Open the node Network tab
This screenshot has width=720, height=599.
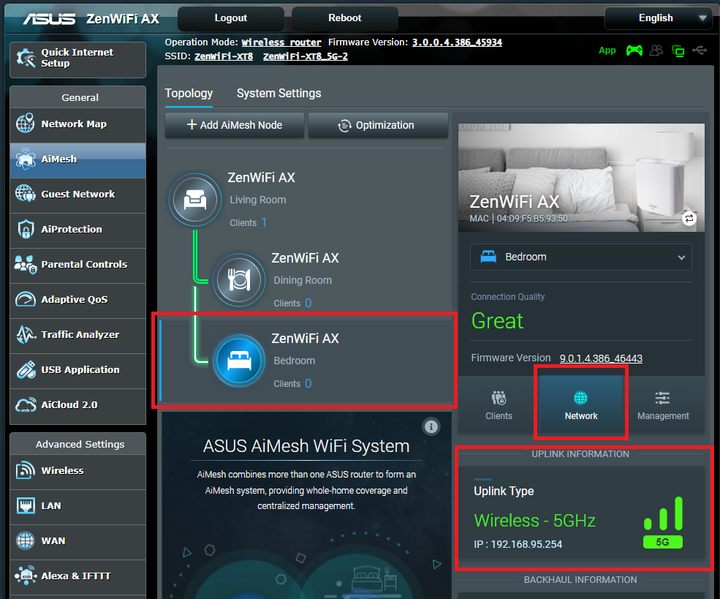pos(581,405)
